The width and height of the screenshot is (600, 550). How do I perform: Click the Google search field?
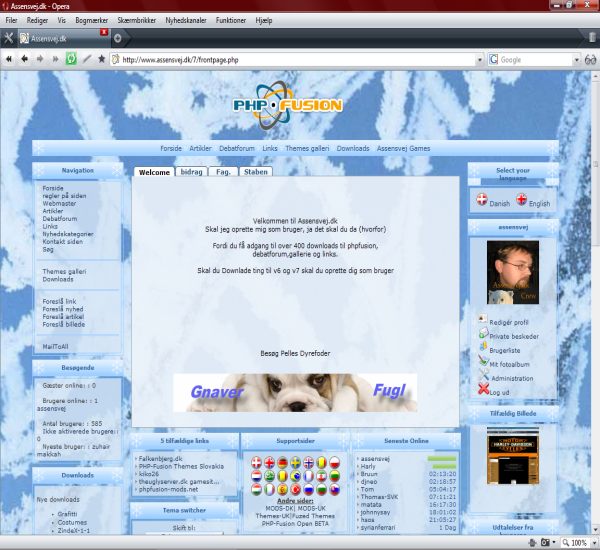click(x=535, y=60)
